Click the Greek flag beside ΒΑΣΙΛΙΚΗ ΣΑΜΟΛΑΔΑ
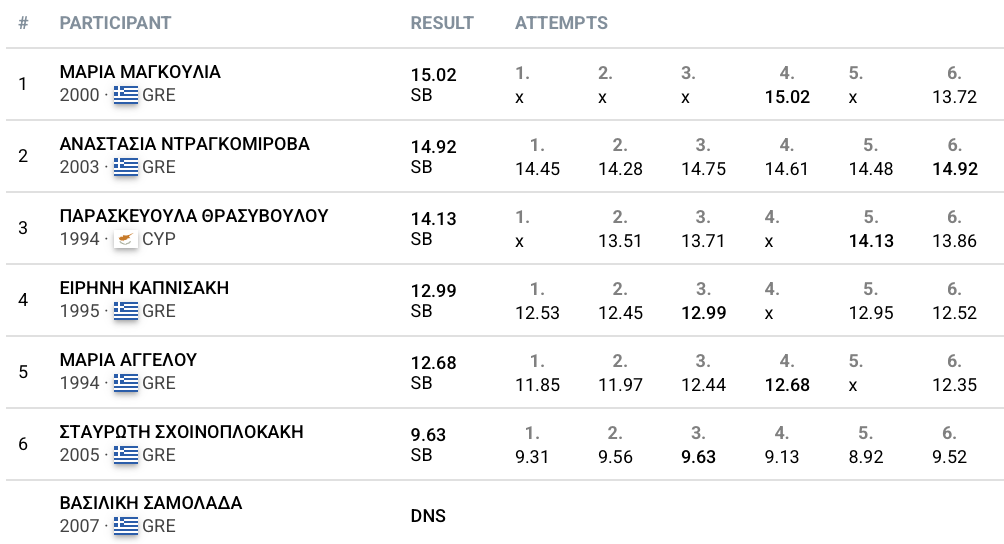This screenshot has width=1004, height=544. click(x=126, y=526)
